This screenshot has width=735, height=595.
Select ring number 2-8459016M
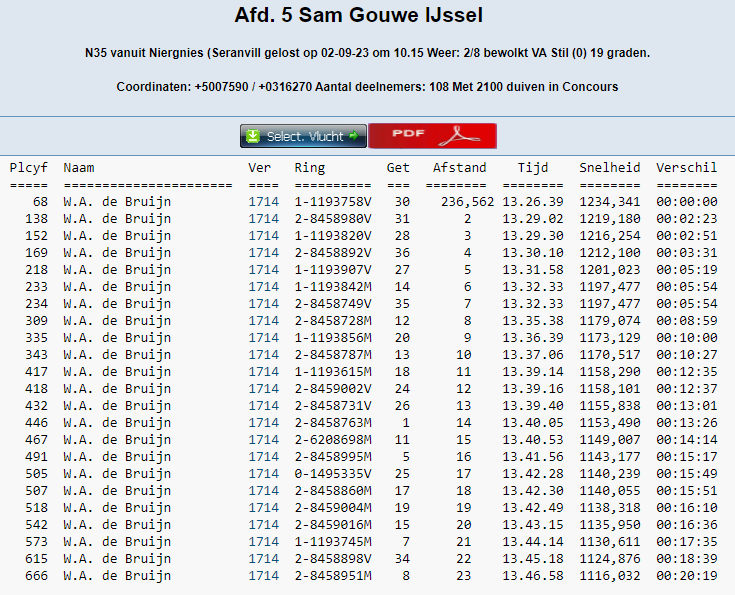(333, 525)
